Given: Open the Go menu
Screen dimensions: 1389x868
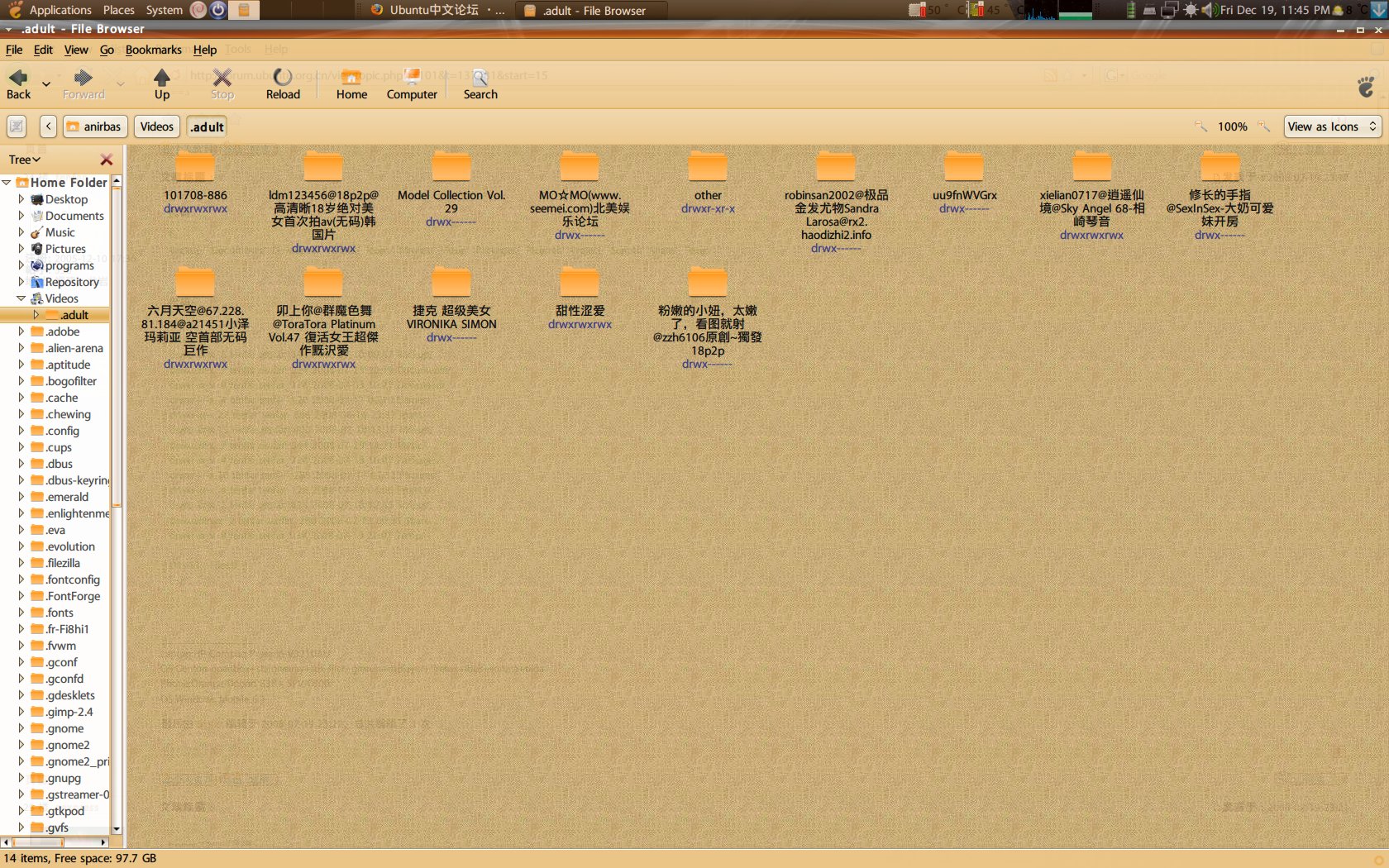Looking at the screenshot, I should pos(107,50).
